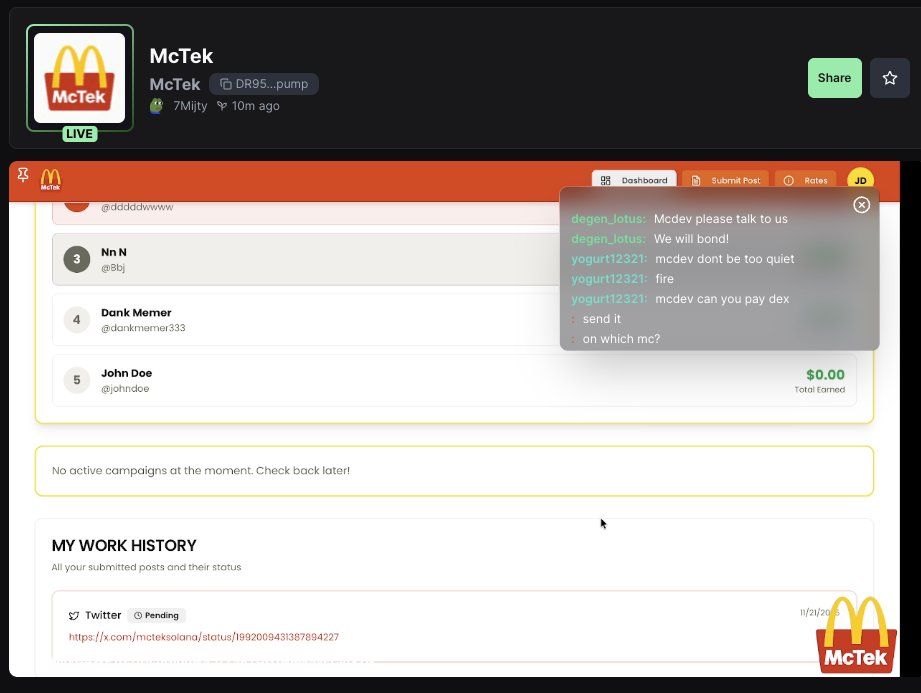
Task: Switch to the Submit Post tab
Action: pyautogui.click(x=726, y=180)
